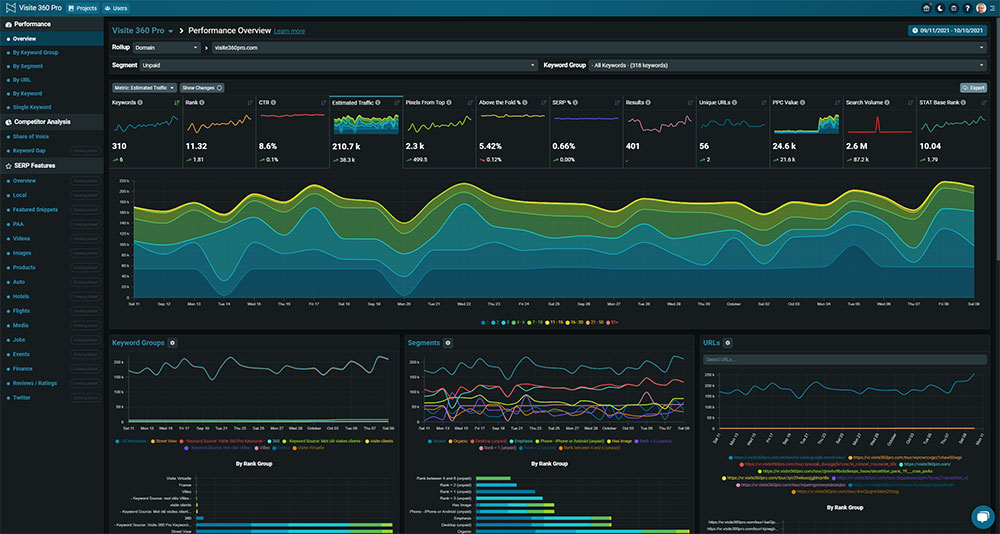Viewport: 1000px width, 534px height.
Task: Open help via the question mark icon
Action: click(967, 8)
